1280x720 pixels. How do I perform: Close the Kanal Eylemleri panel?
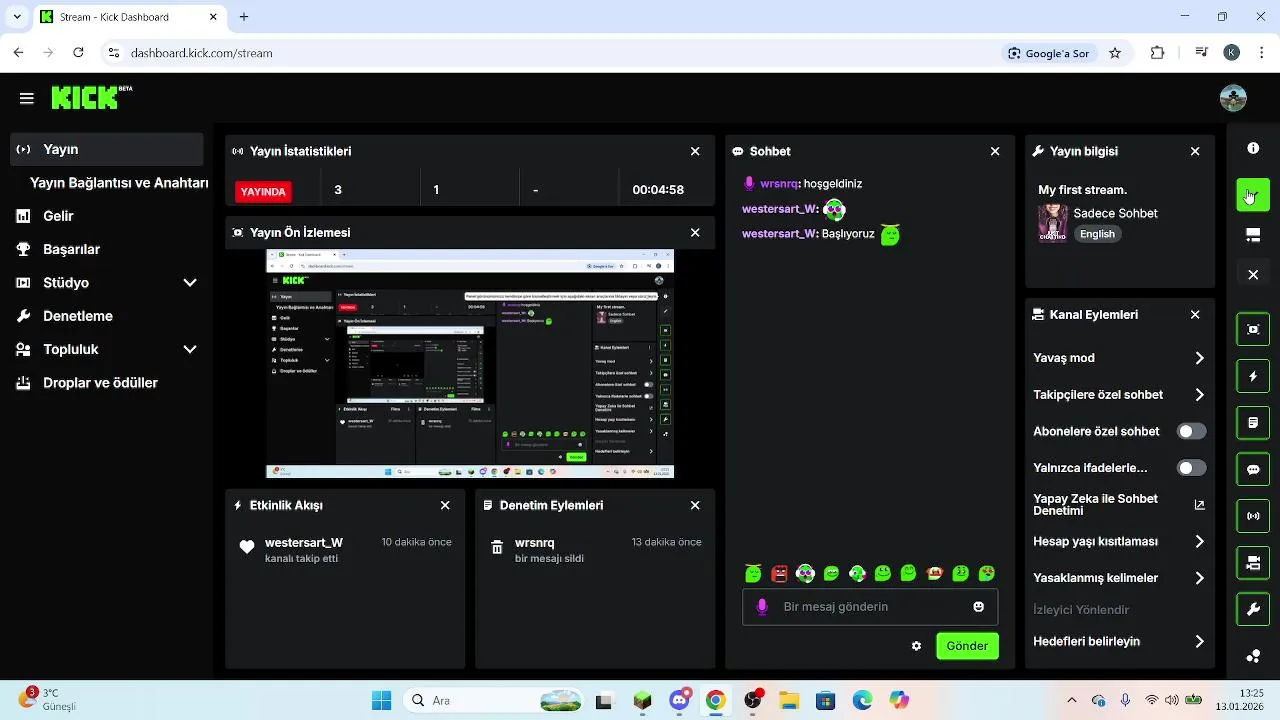pos(1195,314)
